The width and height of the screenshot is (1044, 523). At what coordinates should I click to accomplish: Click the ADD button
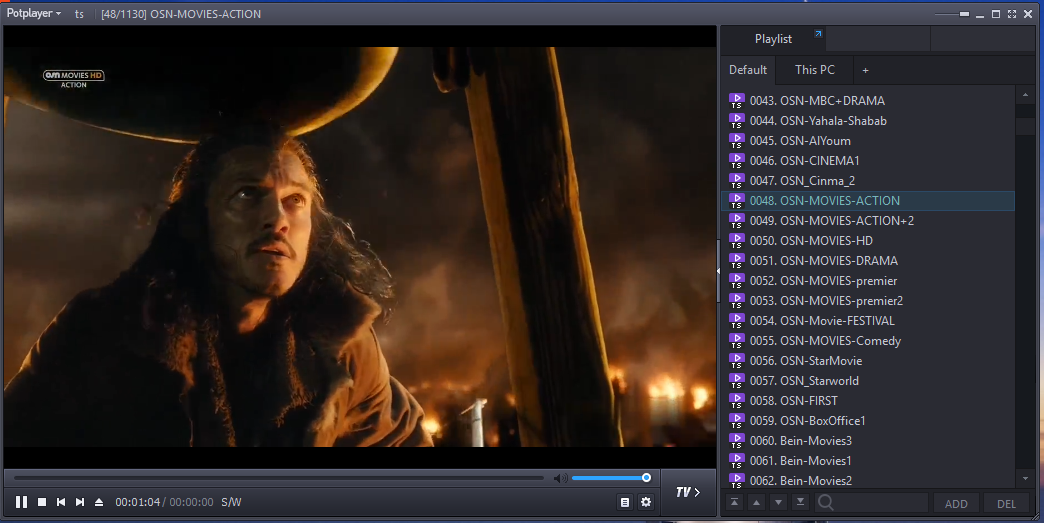tap(956, 503)
